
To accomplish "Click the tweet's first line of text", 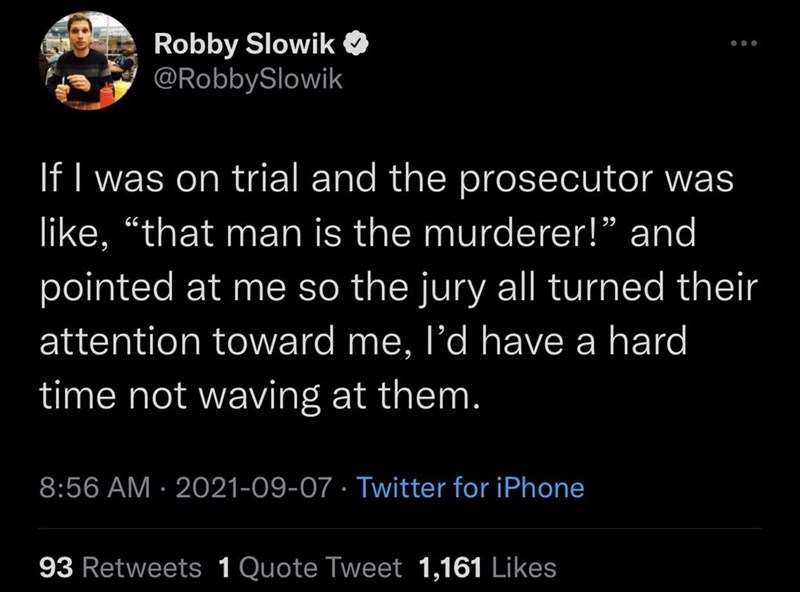I will (x=385, y=185).
